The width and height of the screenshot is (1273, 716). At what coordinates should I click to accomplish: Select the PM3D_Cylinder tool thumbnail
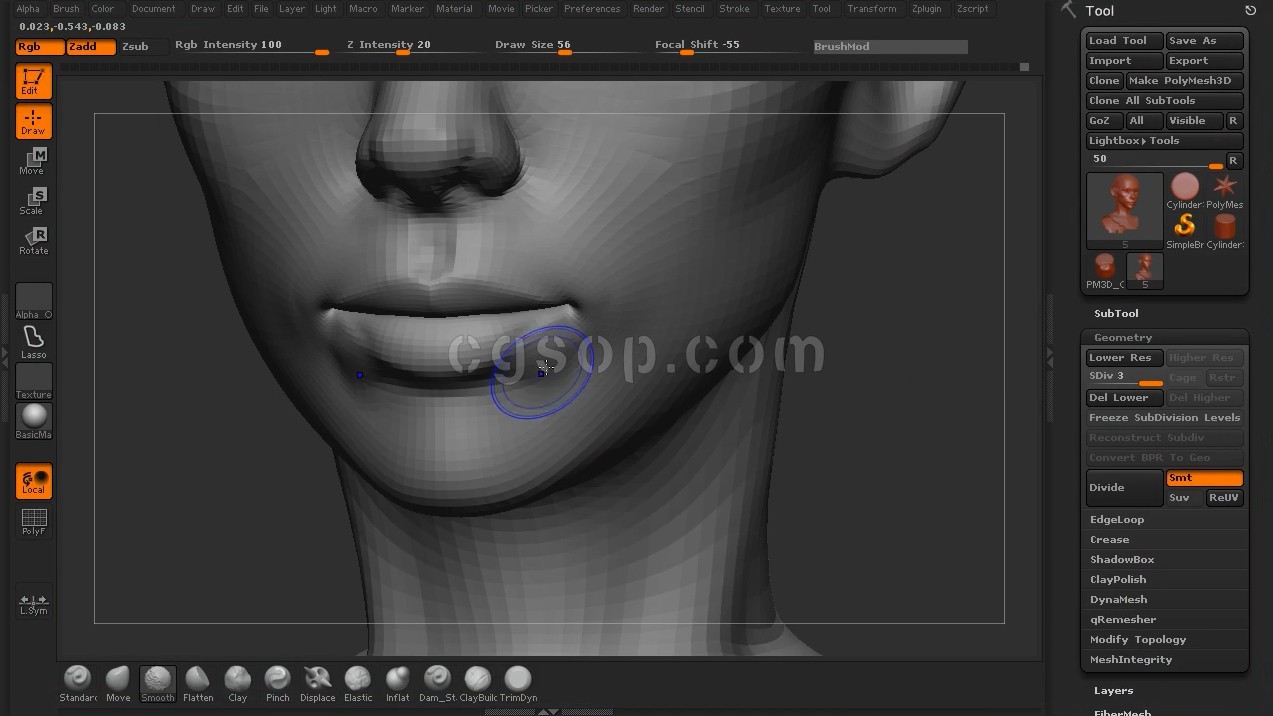[1105, 271]
